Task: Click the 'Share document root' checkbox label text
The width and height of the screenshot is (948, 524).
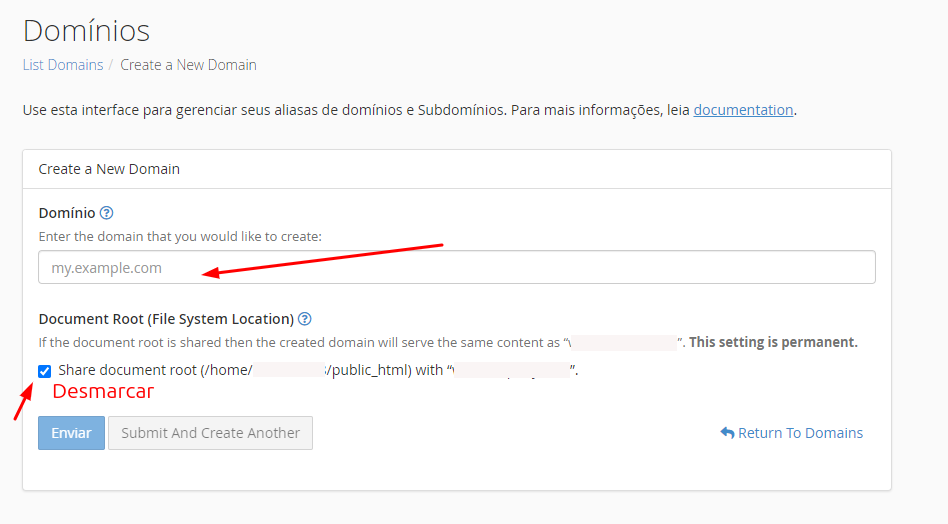Action: [150, 370]
